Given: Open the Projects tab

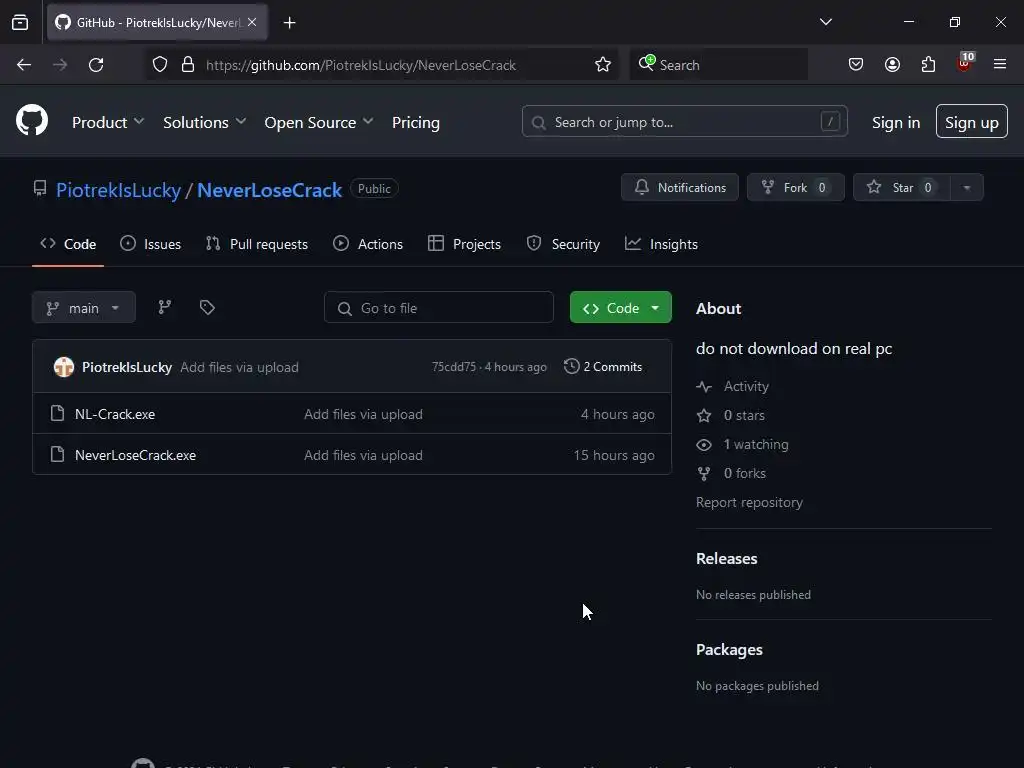Looking at the screenshot, I should pyautogui.click(x=464, y=244).
